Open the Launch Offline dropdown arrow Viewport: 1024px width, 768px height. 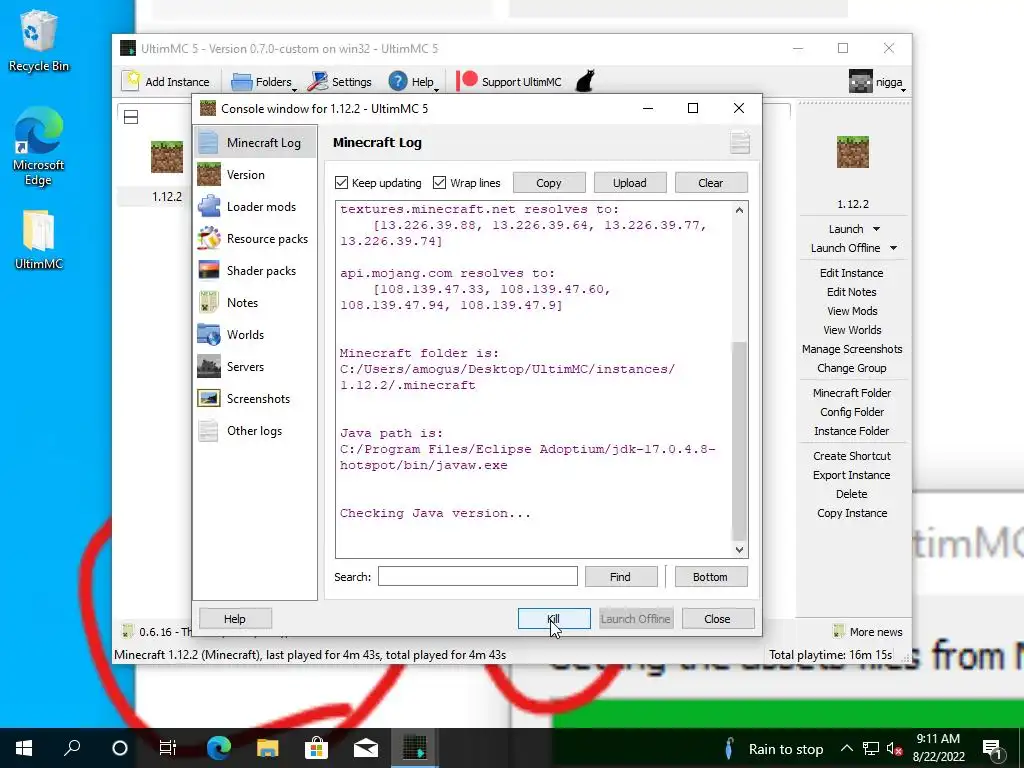(893, 248)
